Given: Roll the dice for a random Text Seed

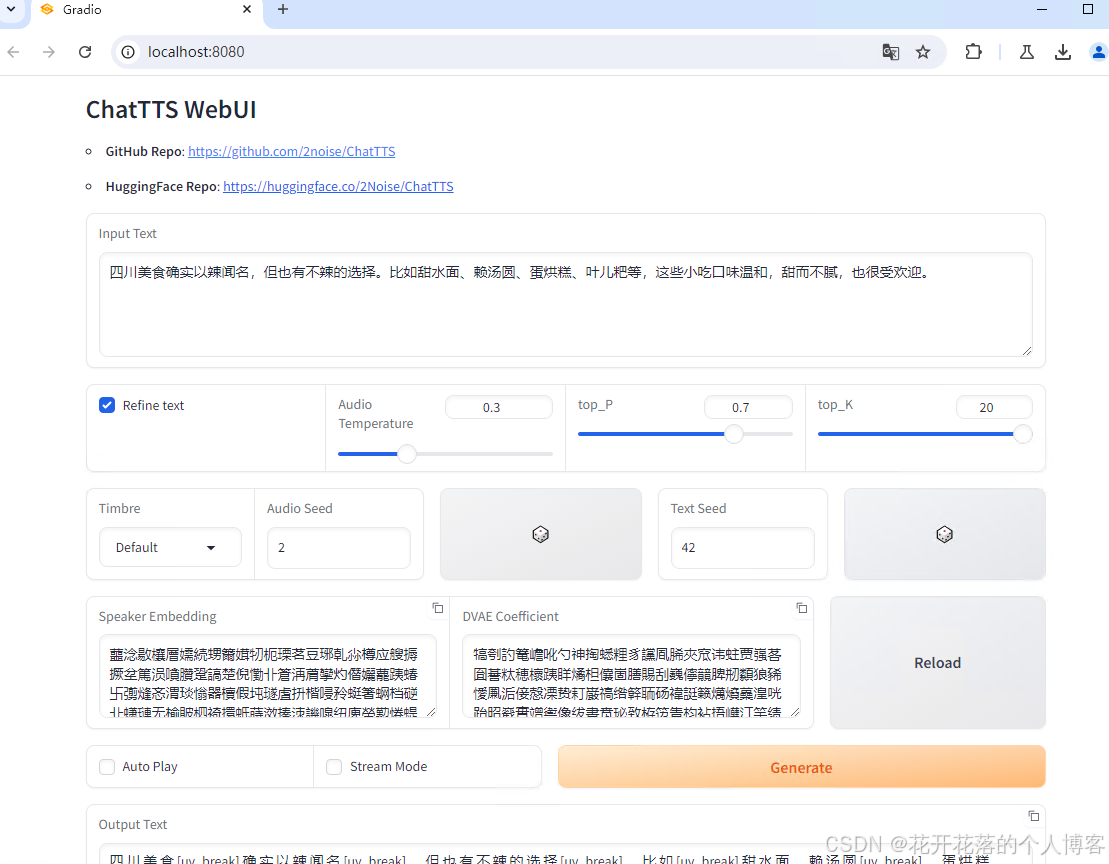Looking at the screenshot, I should pyautogui.click(x=944, y=534).
